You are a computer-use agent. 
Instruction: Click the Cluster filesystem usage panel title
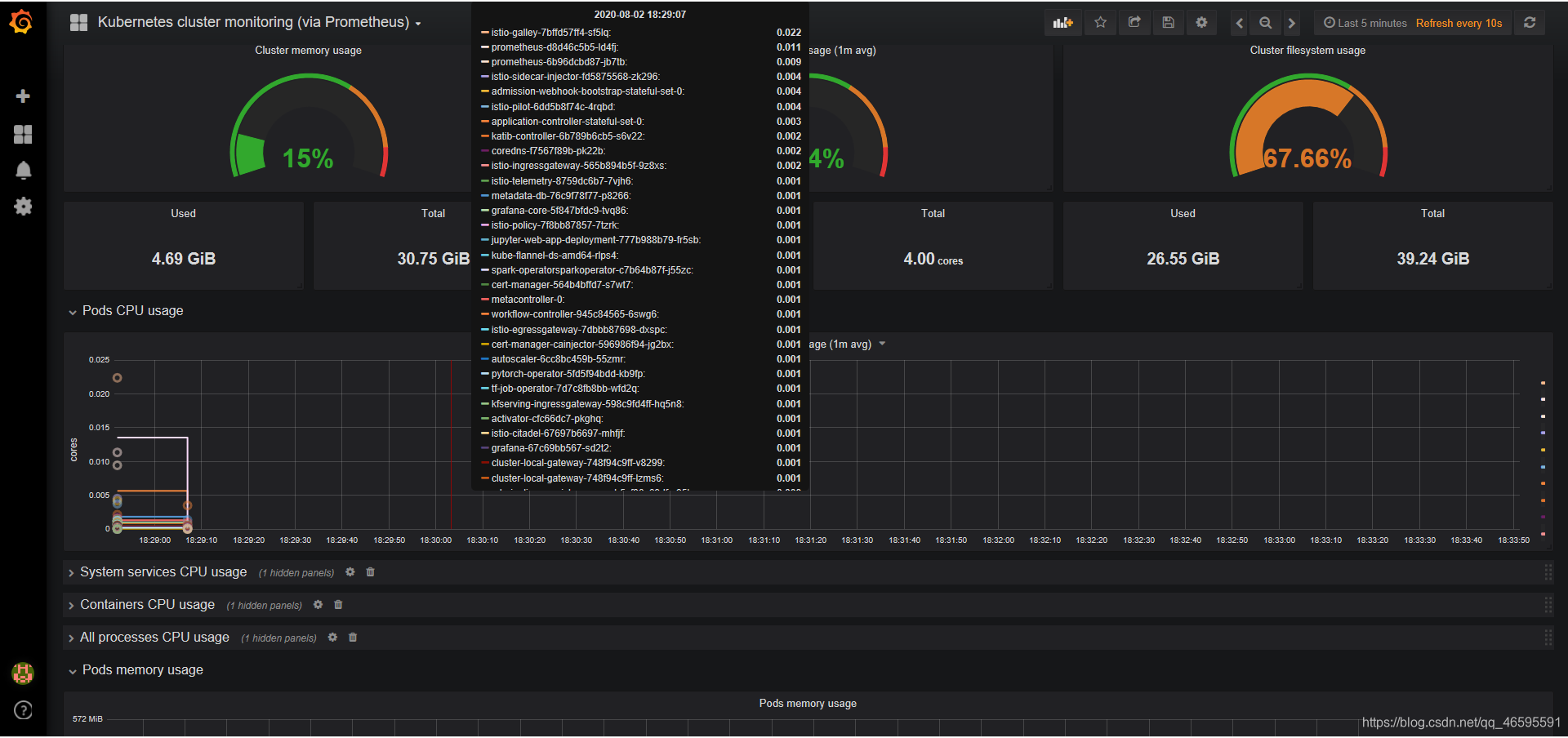1307,51
